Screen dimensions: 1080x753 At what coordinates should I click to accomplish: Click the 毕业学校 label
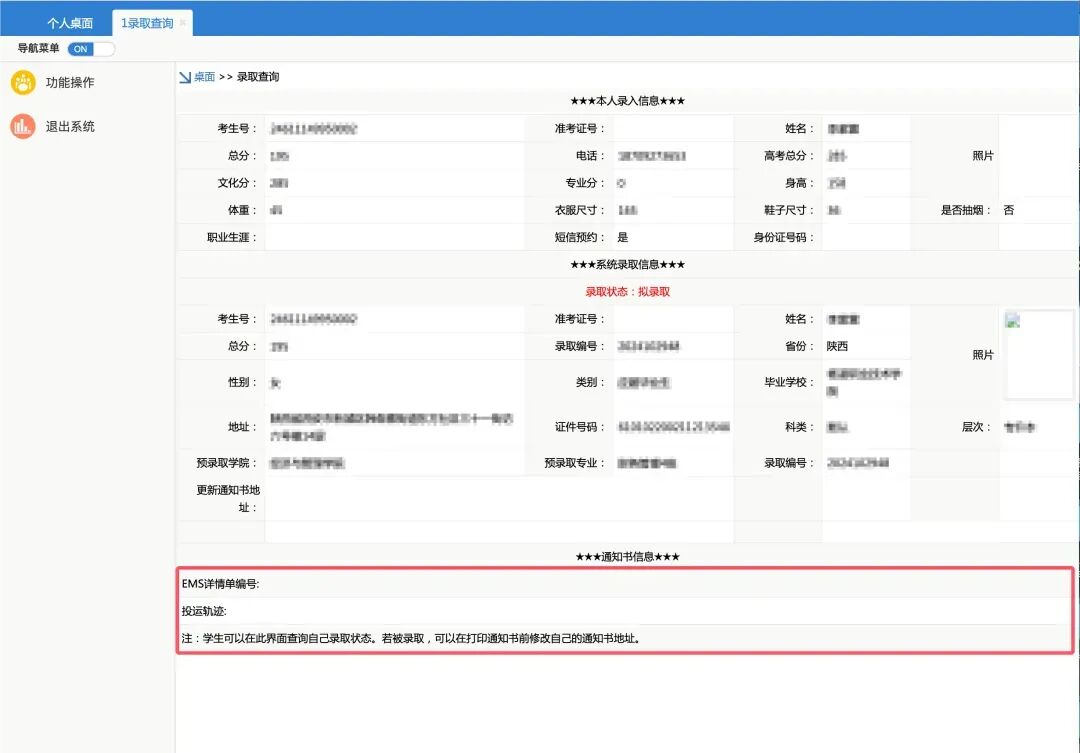pos(789,382)
